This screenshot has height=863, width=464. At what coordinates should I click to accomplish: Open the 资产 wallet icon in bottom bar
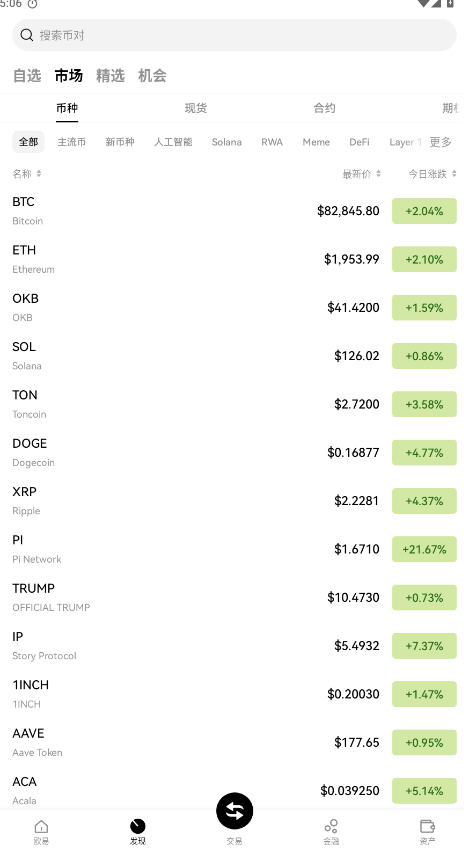[x=428, y=826]
